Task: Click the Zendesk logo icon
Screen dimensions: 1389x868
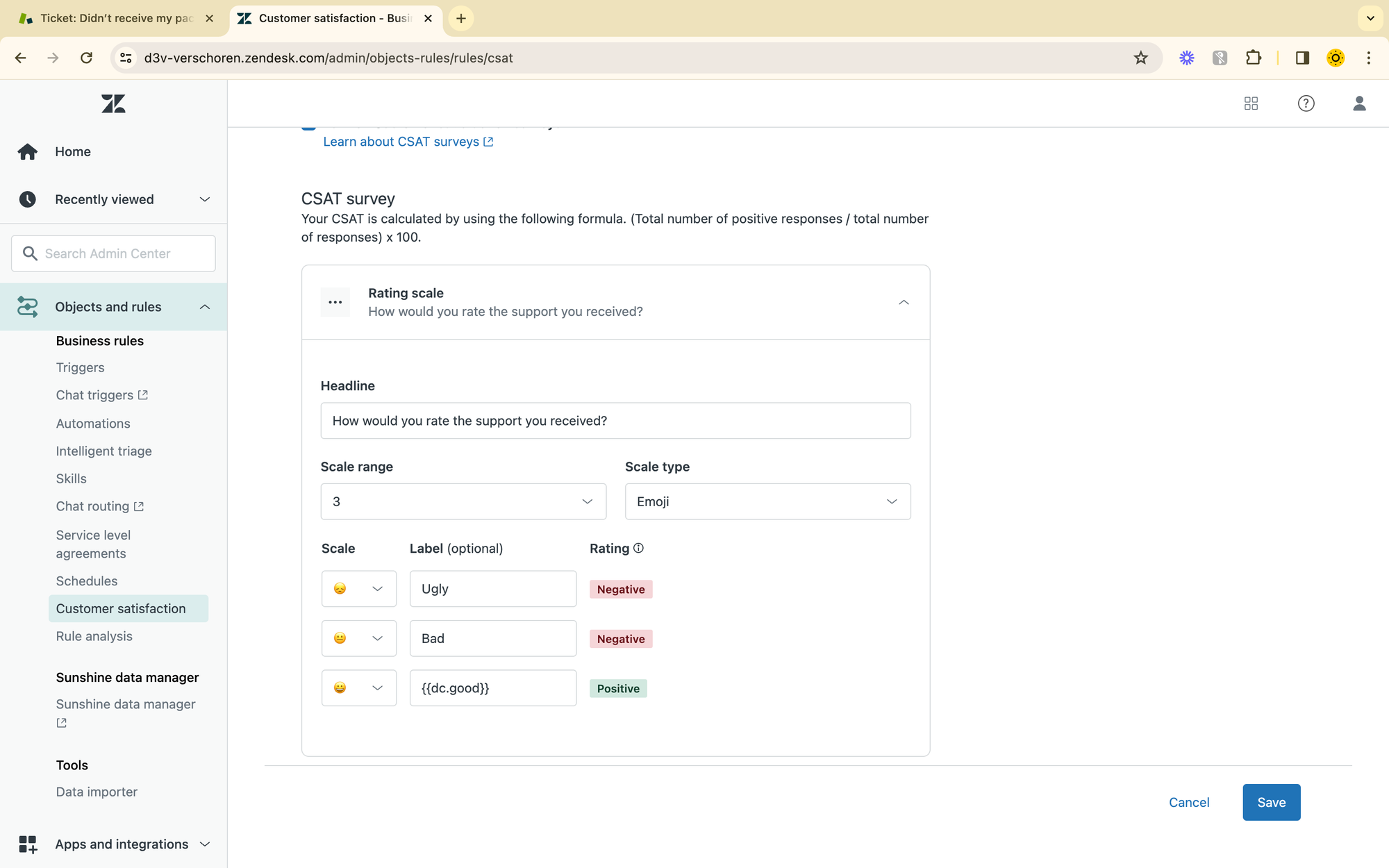Action: click(113, 104)
